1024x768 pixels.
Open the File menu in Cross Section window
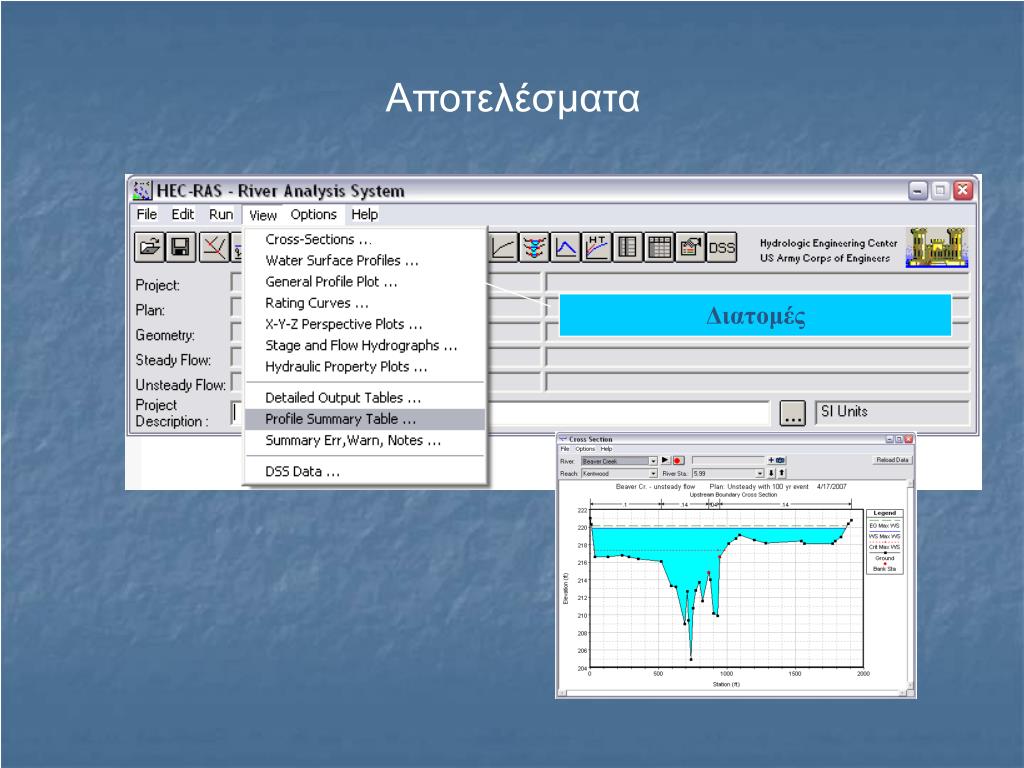click(x=565, y=449)
